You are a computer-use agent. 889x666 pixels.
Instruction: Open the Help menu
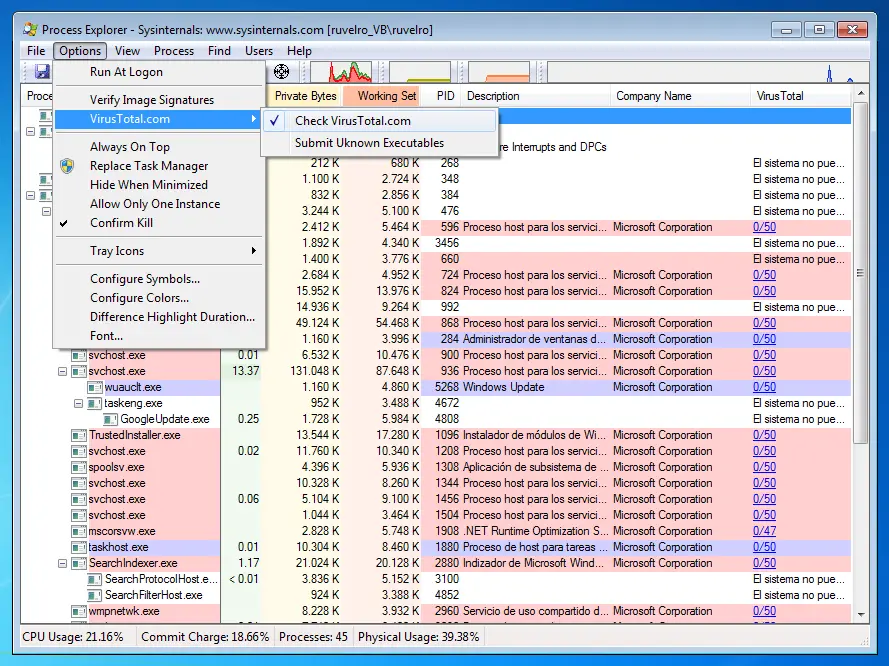click(299, 51)
